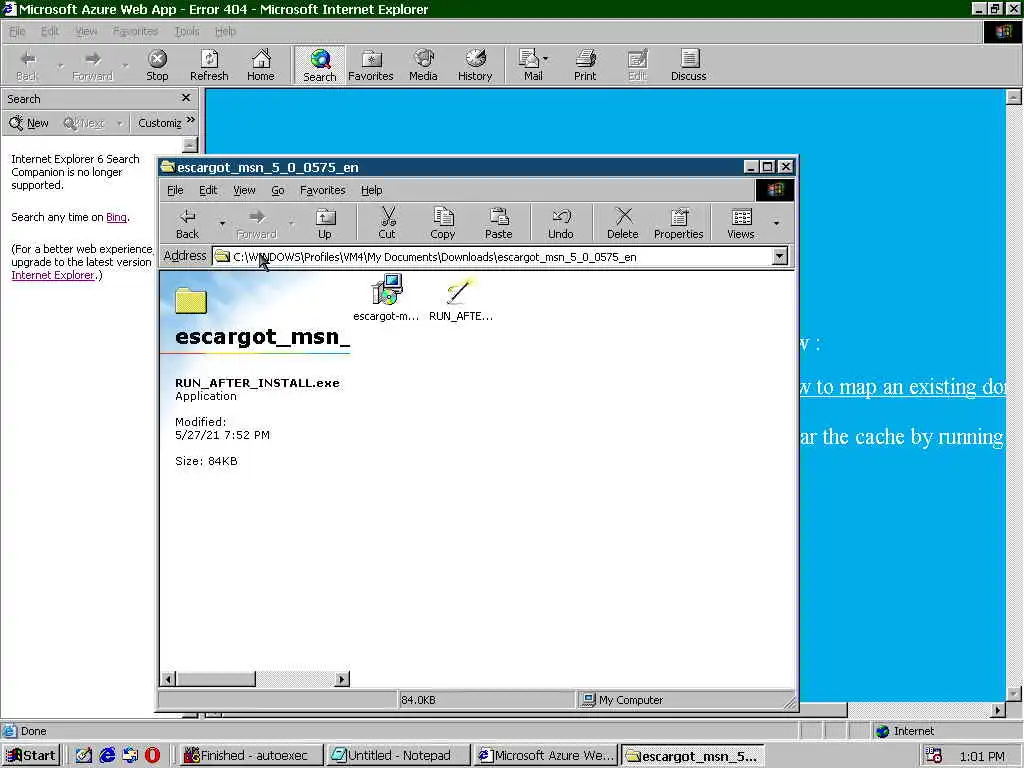The height and width of the screenshot is (768, 1024).
Task: Click the folder pane horizontal scrollbar right arrow
Action: coord(342,679)
